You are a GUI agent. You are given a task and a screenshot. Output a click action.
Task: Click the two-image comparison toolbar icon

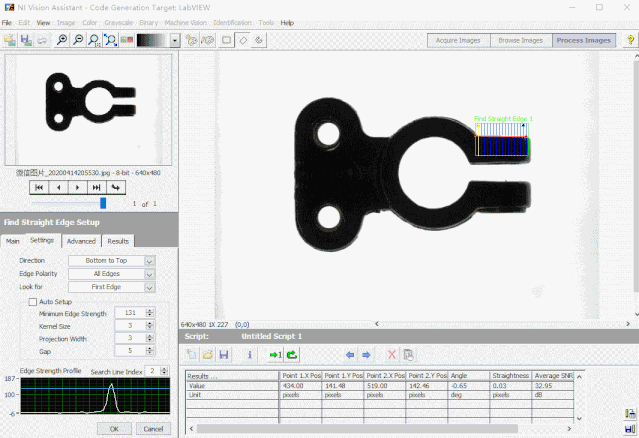[x=127, y=40]
